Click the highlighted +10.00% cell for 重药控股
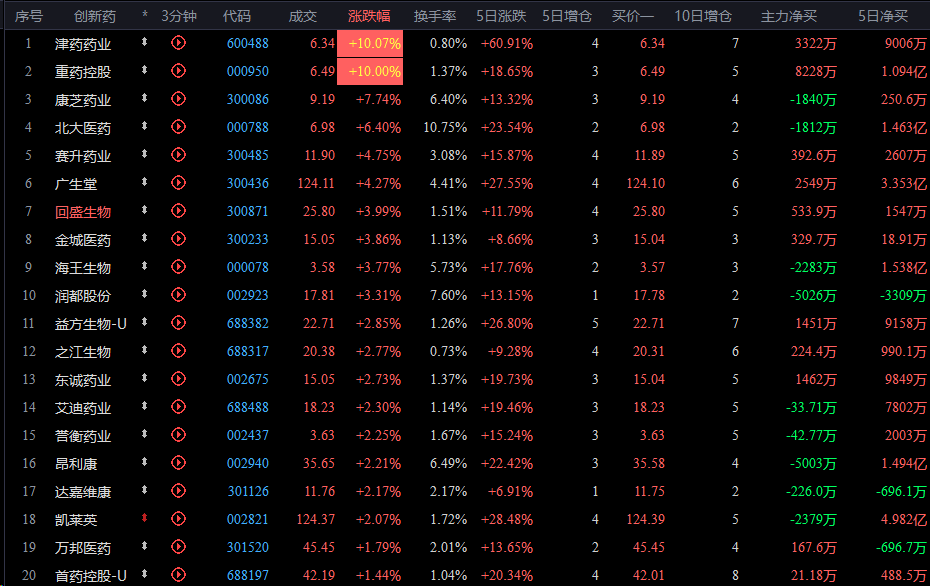The height and width of the screenshot is (586, 930). 370,72
